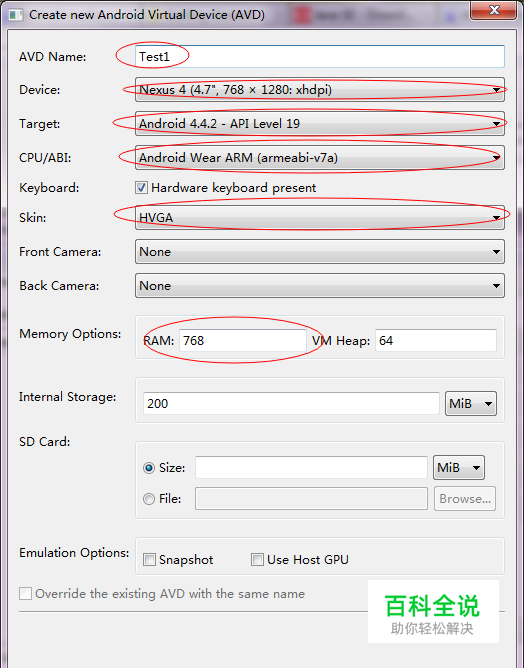Expand the Front Camera dropdown
The image size is (524, 668).
point(320,251)
